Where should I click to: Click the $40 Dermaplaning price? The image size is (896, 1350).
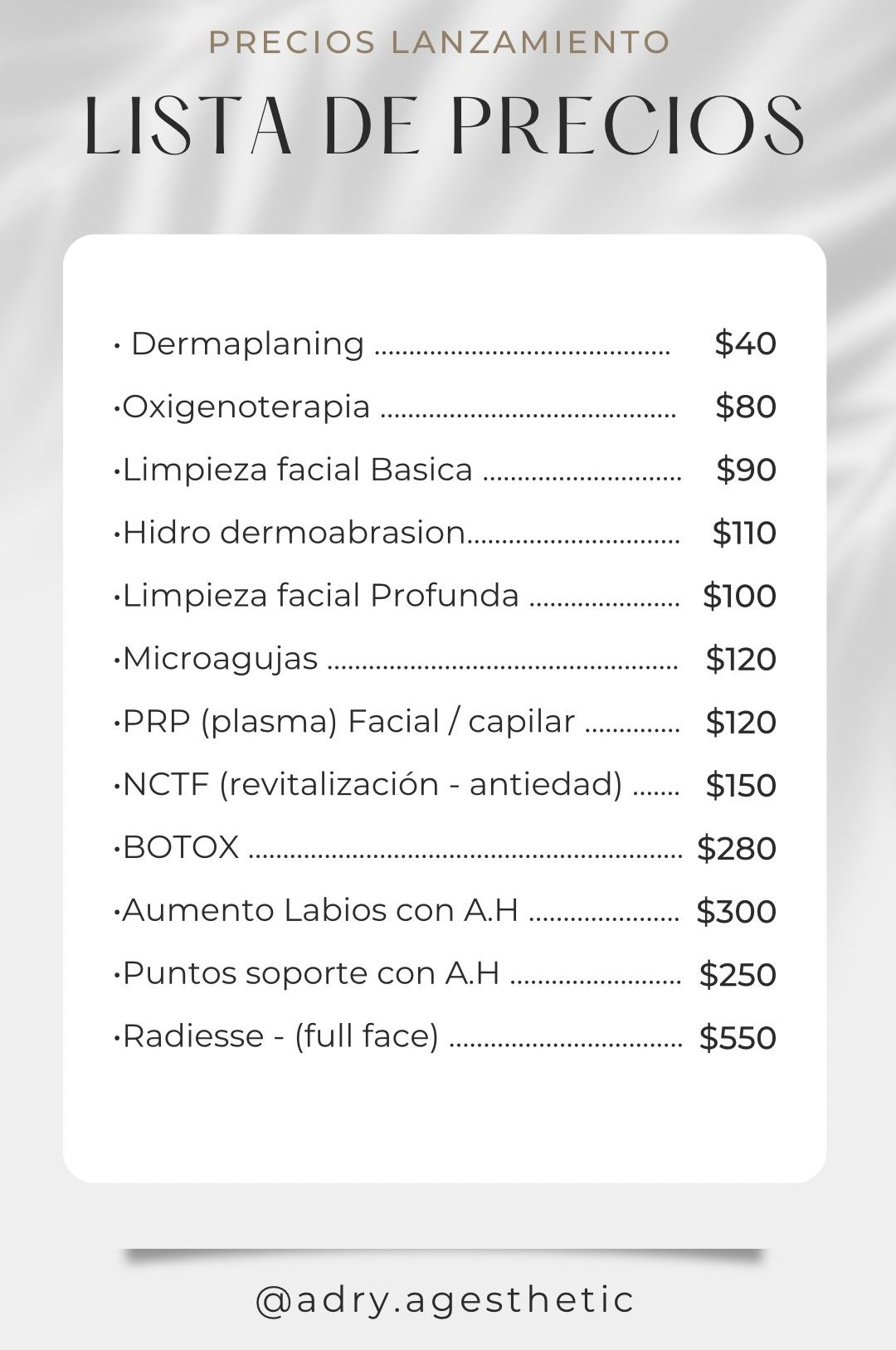coord(745,344)
